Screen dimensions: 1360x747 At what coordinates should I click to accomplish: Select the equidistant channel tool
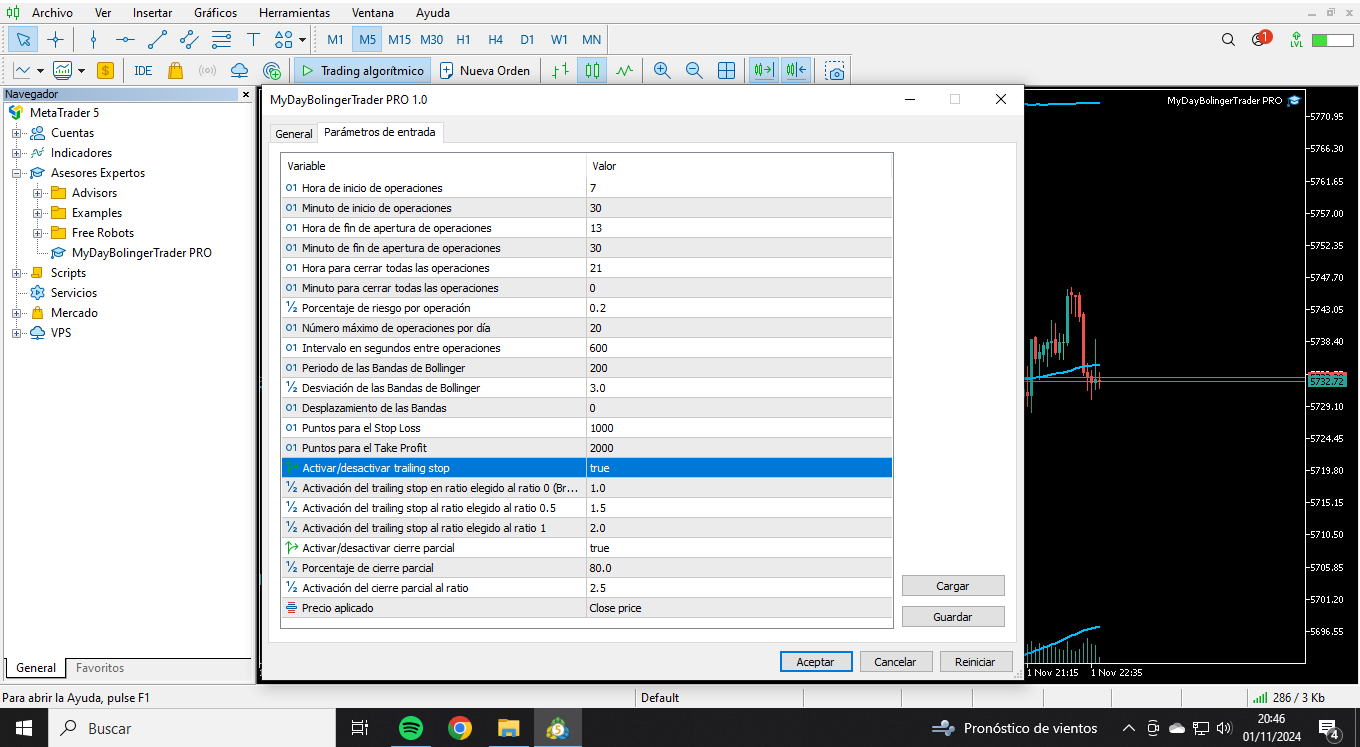click(189, 40)
